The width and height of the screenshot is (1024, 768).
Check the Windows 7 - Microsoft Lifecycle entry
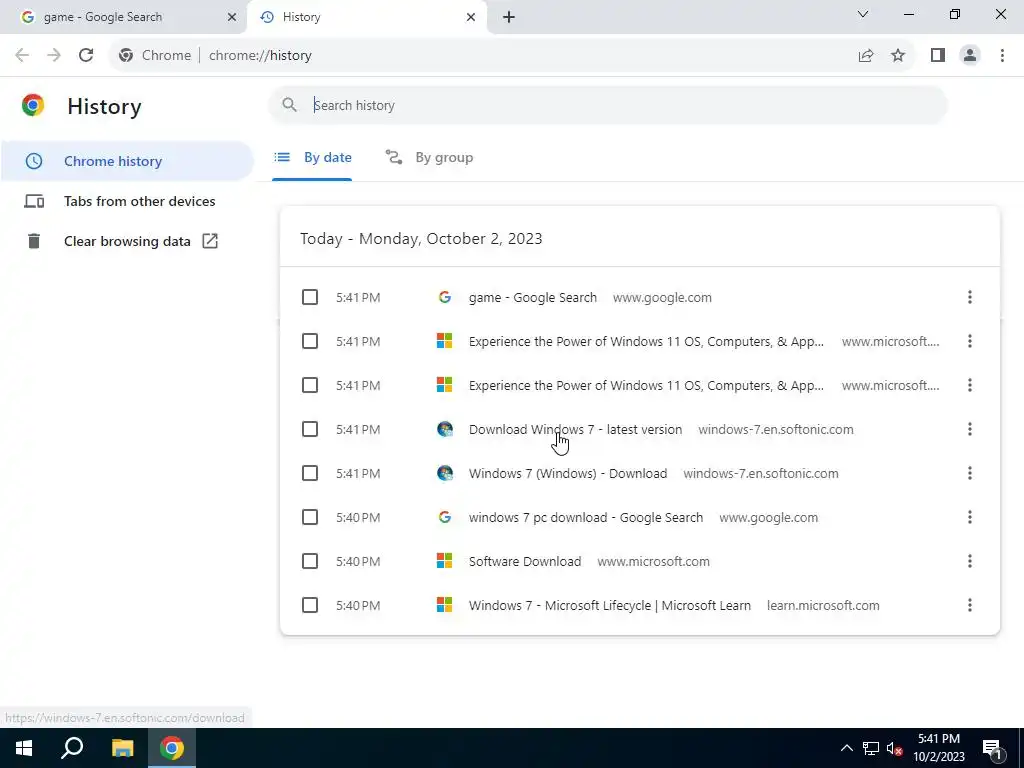(x=310, y=605)
